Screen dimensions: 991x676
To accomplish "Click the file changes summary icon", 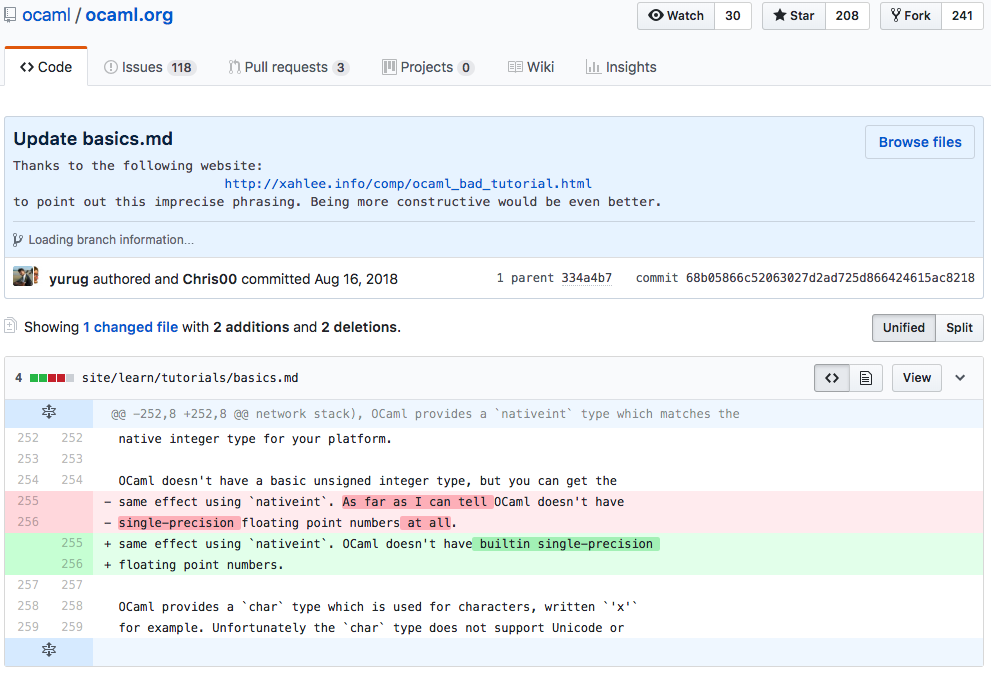I will [x=10, y=326].
